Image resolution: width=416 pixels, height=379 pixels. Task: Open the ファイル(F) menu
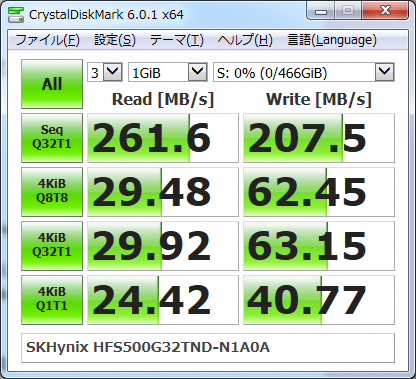pos(47,40)
